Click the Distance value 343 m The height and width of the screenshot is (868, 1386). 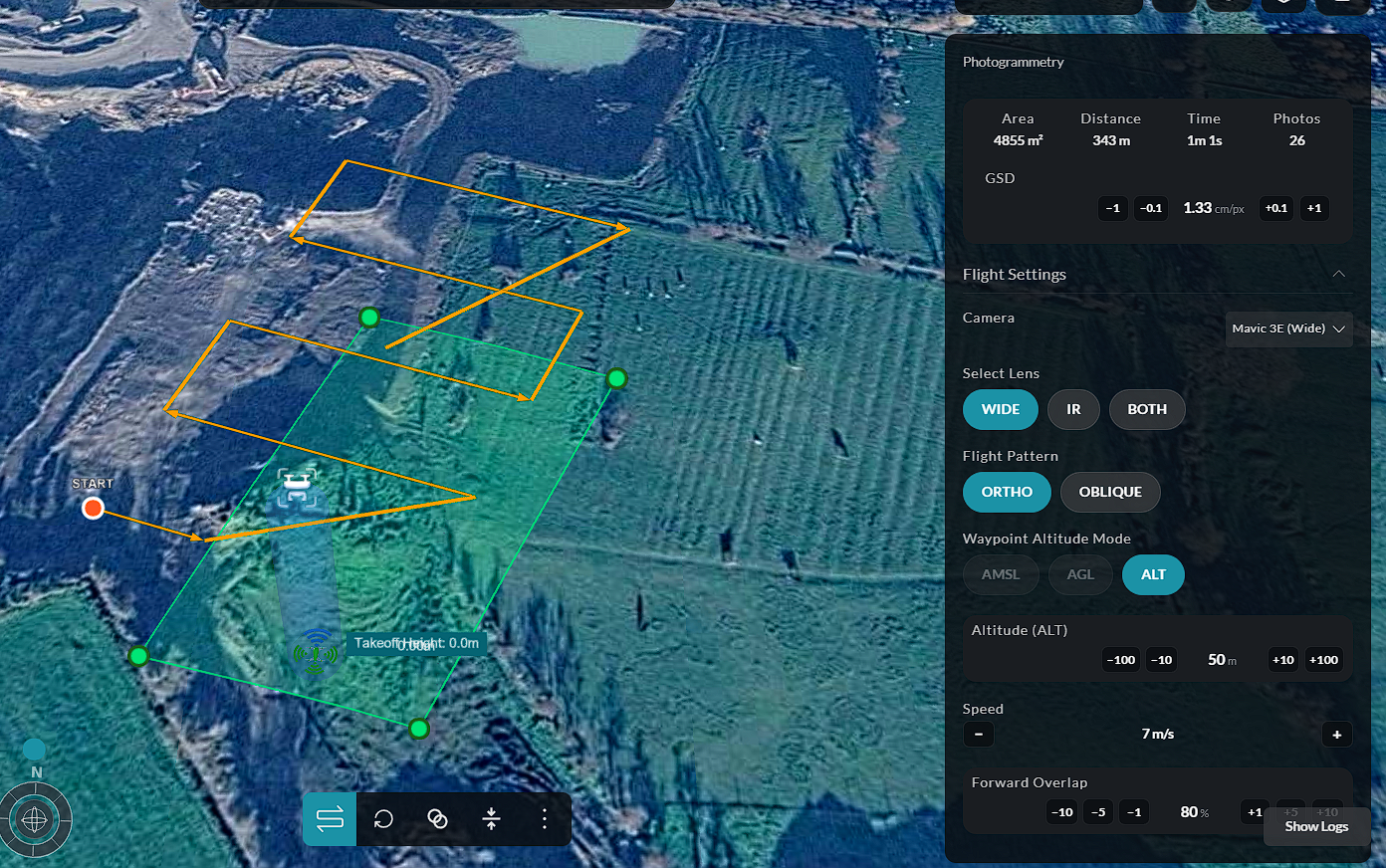click(x=1111, y=140)
